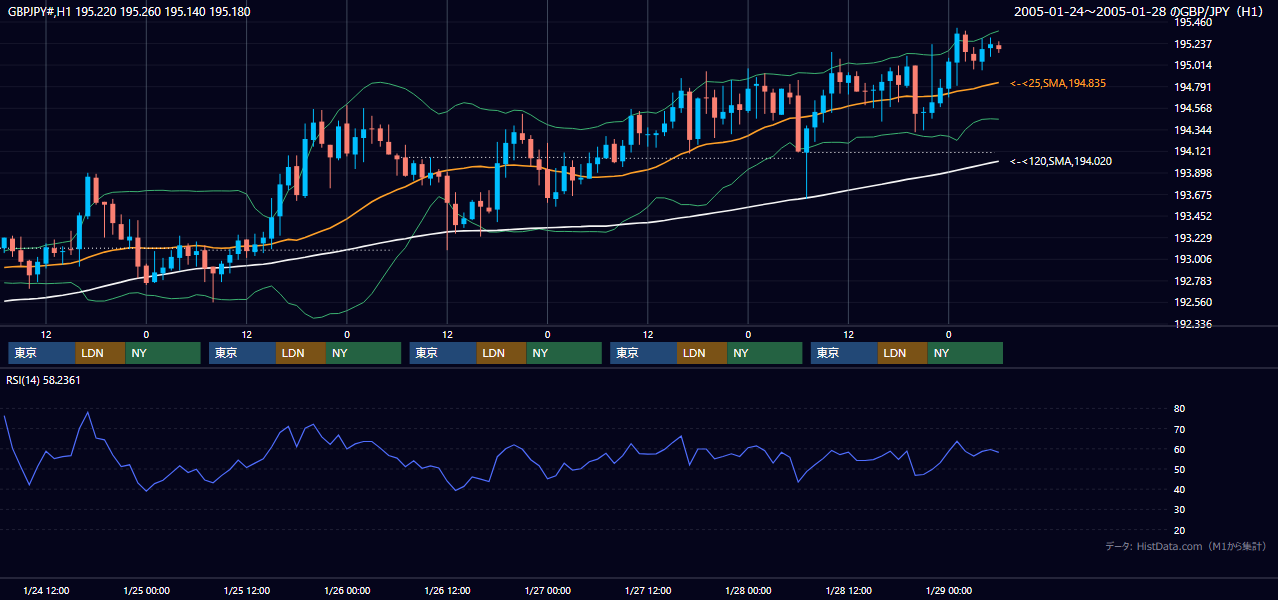Select the LDN session block for 1/28
Image resolution: width=1278 pixels, height=600 pixels.
903,353
